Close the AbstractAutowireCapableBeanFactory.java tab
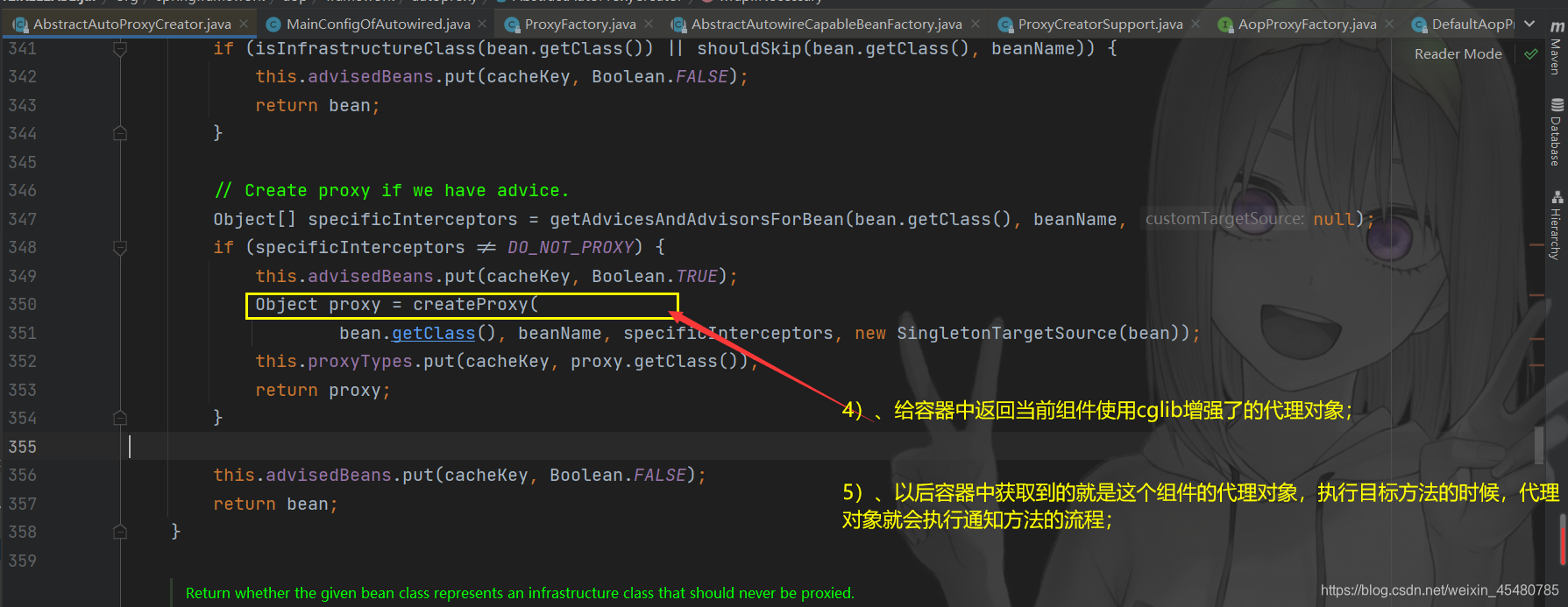 976,24
